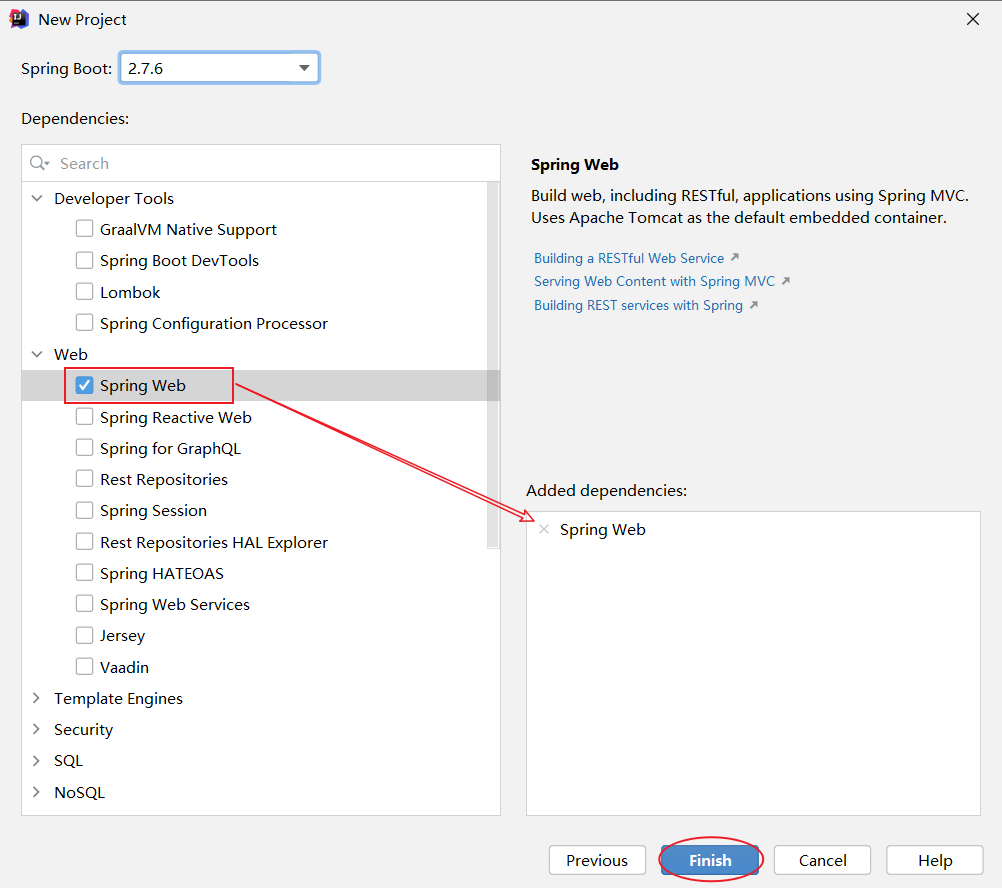1002x888 pixels.
Task: Click the search magnifier icon
Action: (x=39, y=163)
